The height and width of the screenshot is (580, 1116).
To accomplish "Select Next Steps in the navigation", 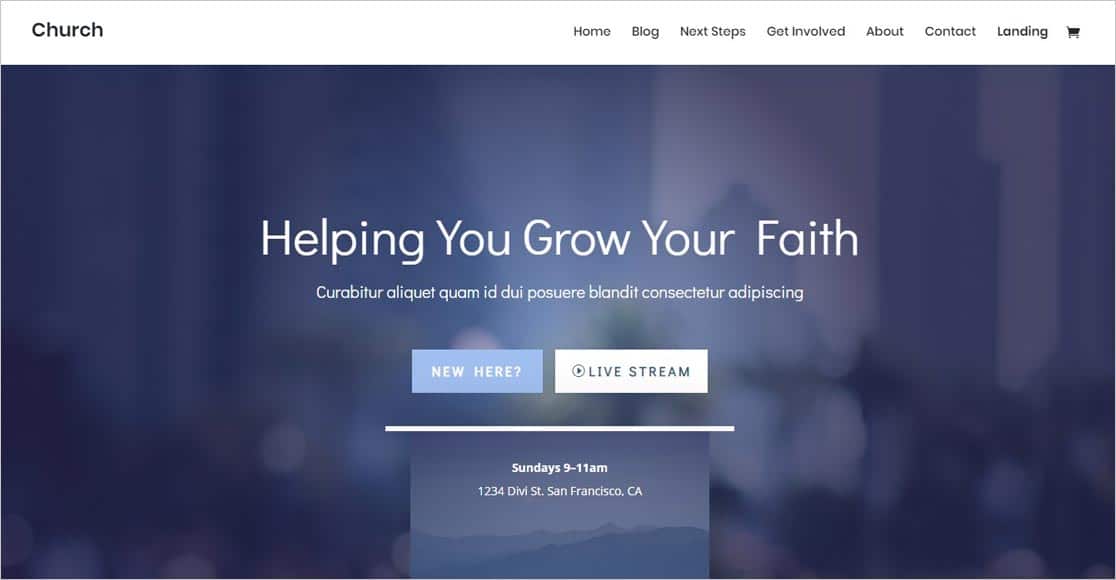I will point(712,31).
